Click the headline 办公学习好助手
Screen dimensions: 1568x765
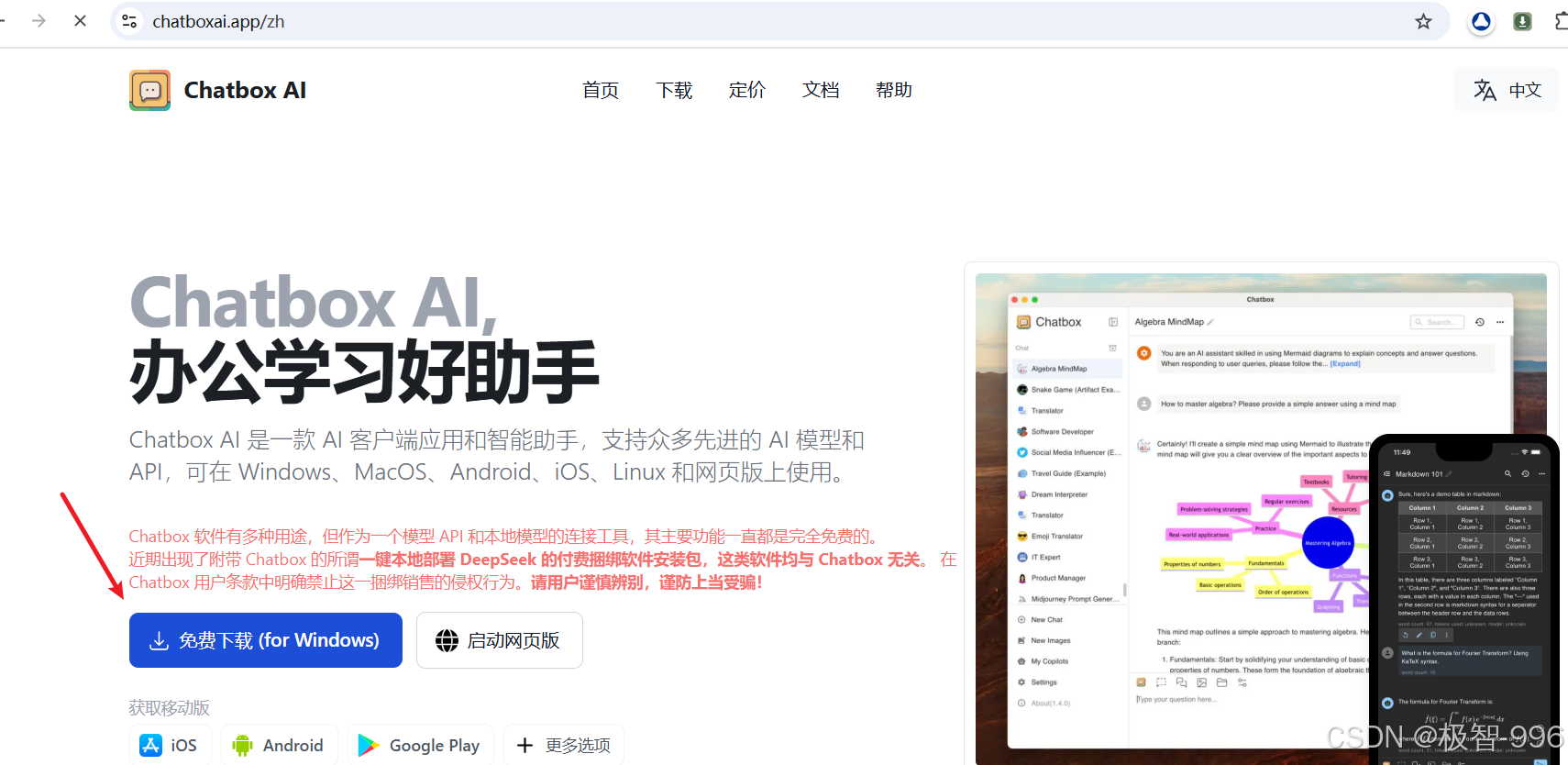tap(364, 371)
